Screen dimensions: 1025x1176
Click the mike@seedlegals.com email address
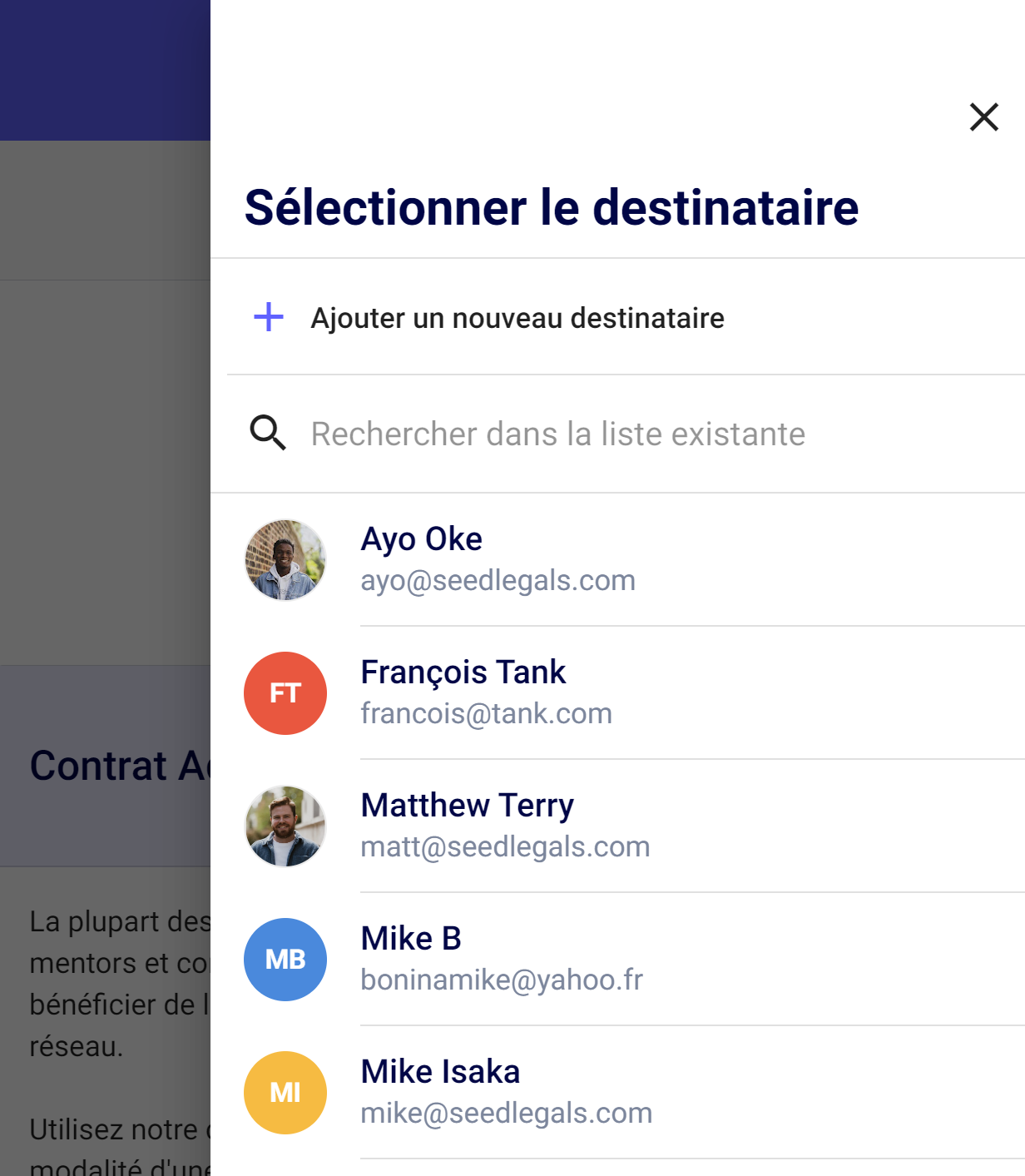[506, 1113]
